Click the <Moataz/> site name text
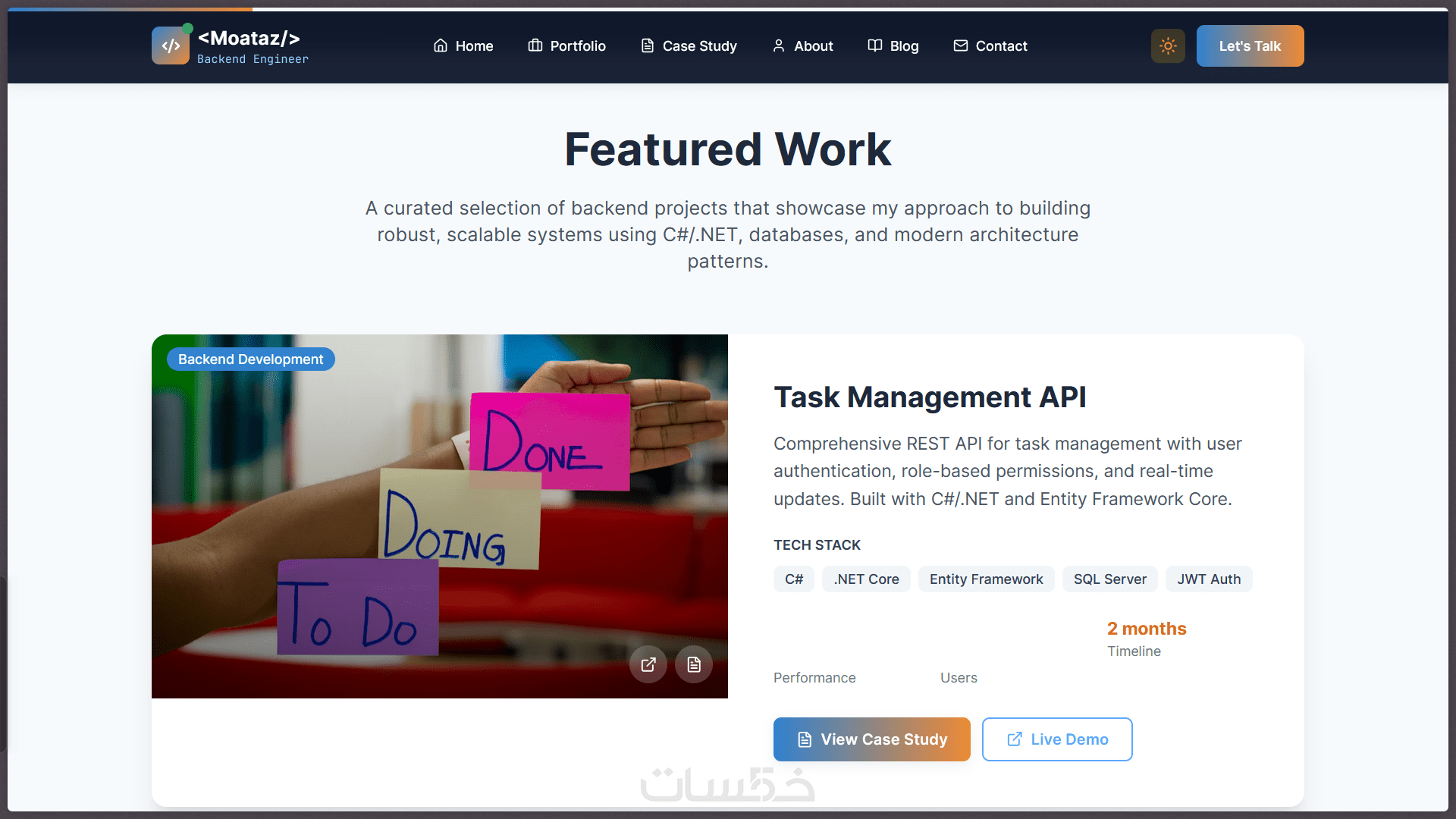 249,38
